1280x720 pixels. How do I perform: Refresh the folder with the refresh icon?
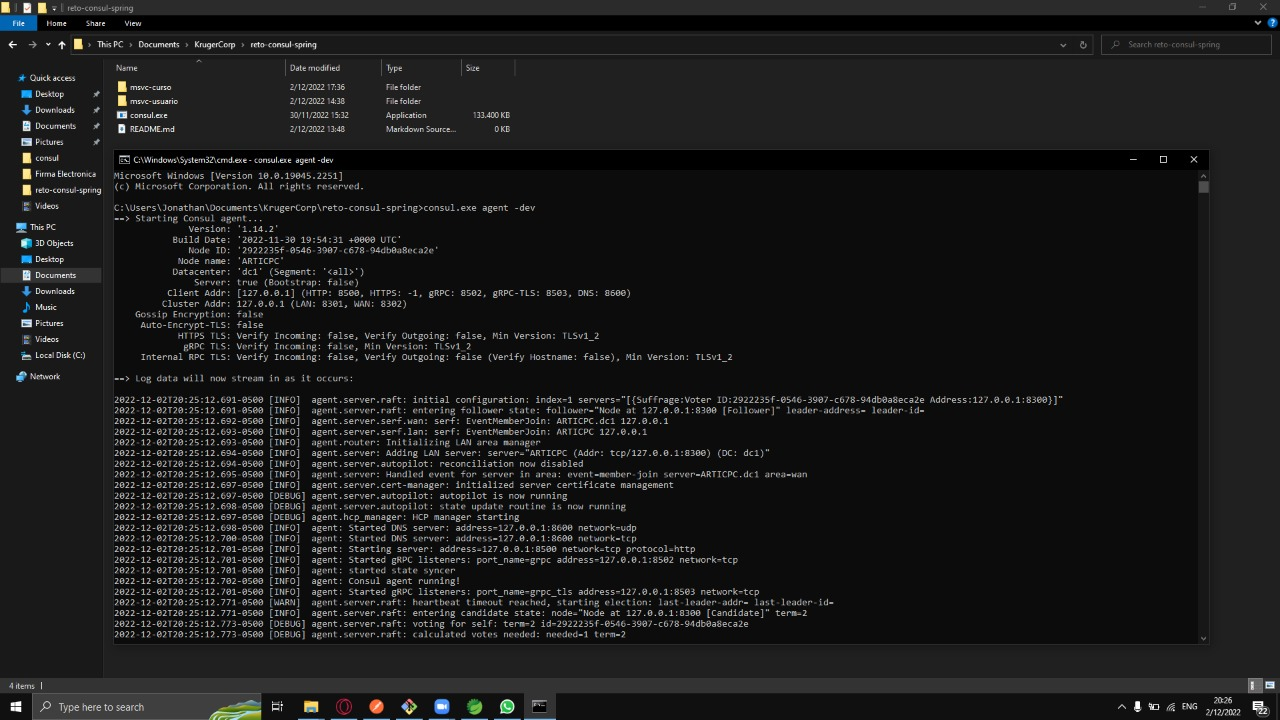[1082, 44]
